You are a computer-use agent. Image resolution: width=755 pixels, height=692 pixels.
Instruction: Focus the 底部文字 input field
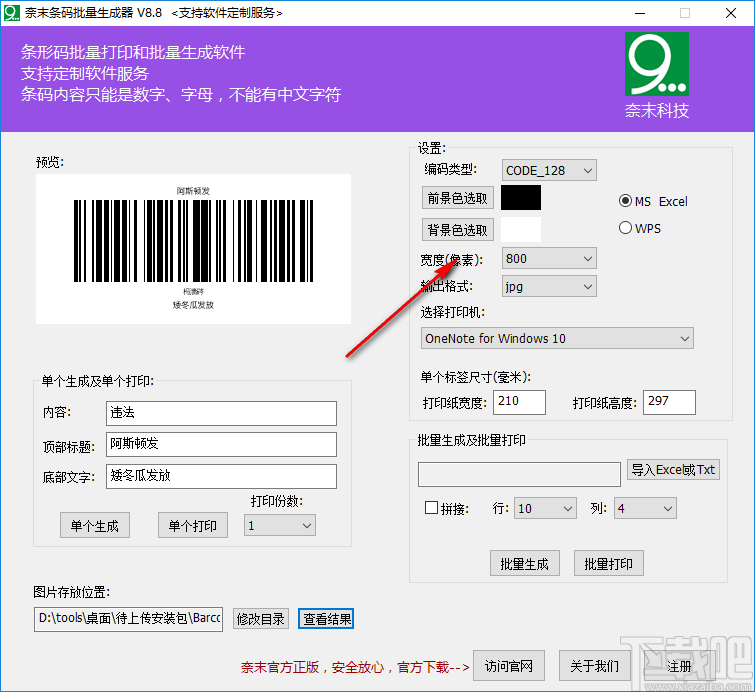[221, 476]
